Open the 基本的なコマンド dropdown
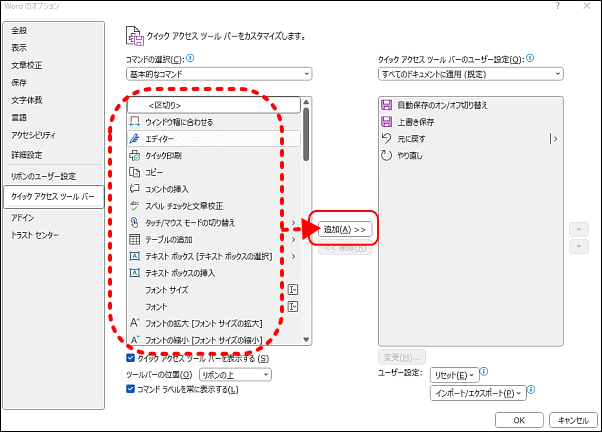Viewport: 602px width, 432px height. click(x=219, y=74)
